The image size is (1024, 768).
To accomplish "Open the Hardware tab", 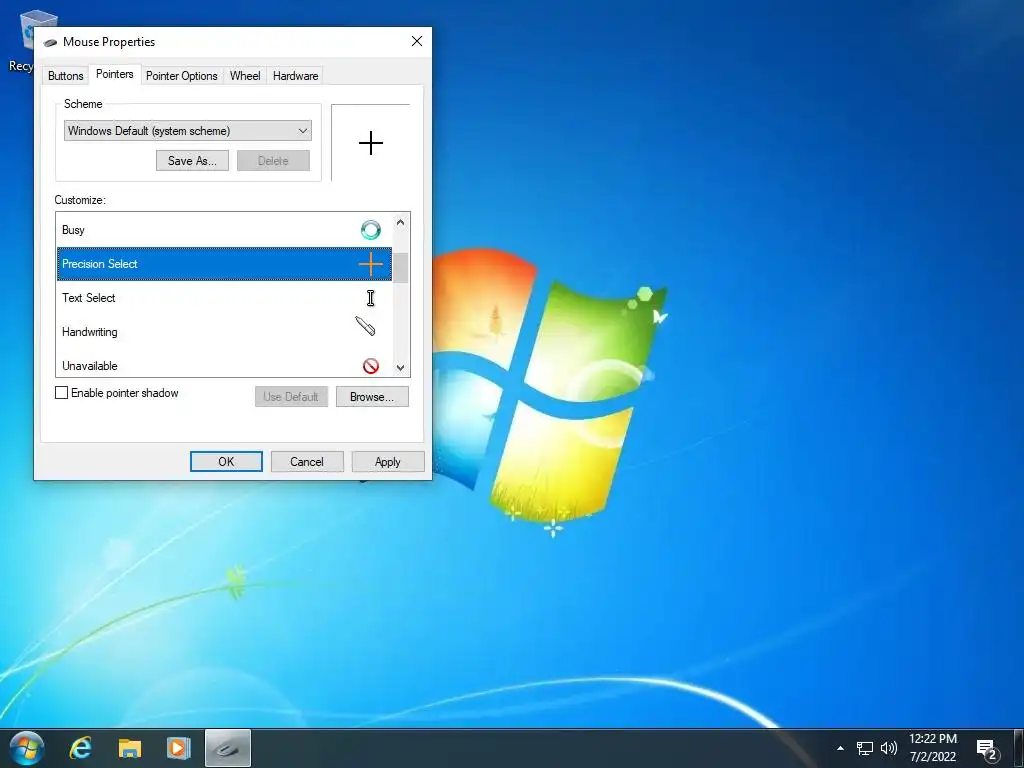I will point(295,76).
